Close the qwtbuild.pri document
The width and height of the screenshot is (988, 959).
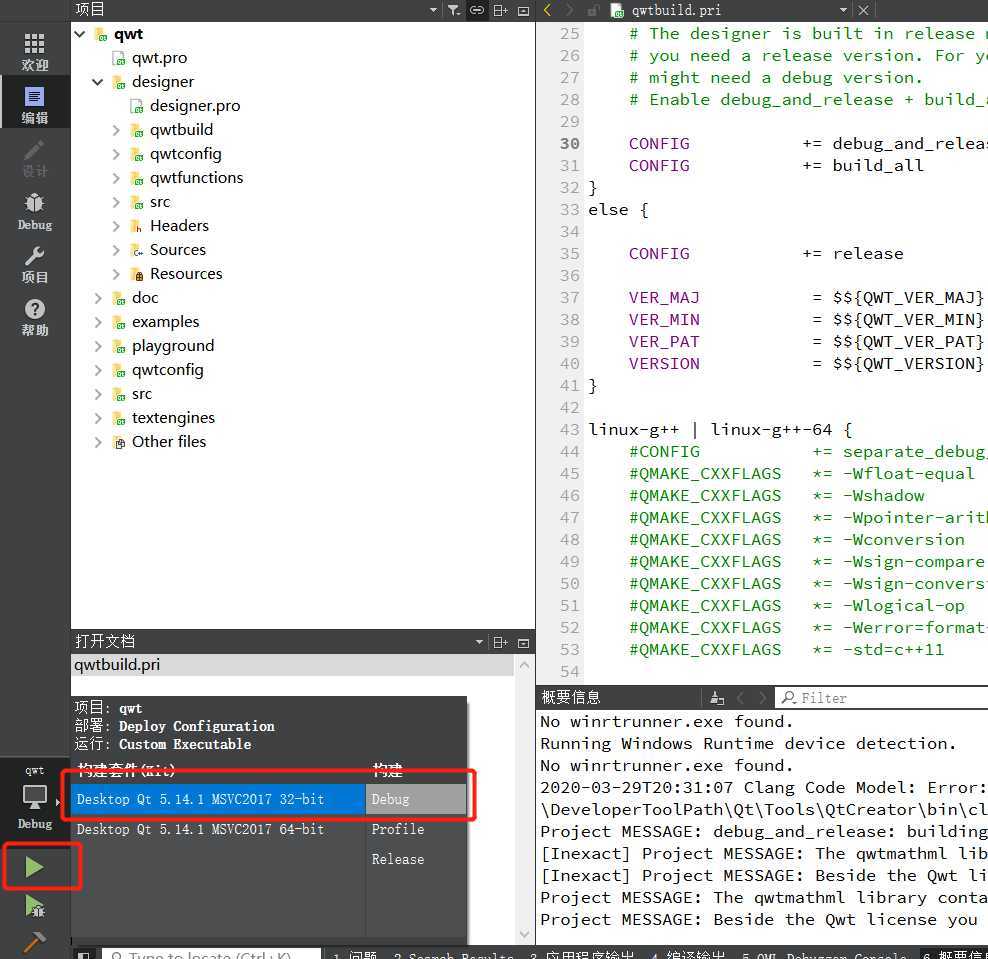[863, 10]
